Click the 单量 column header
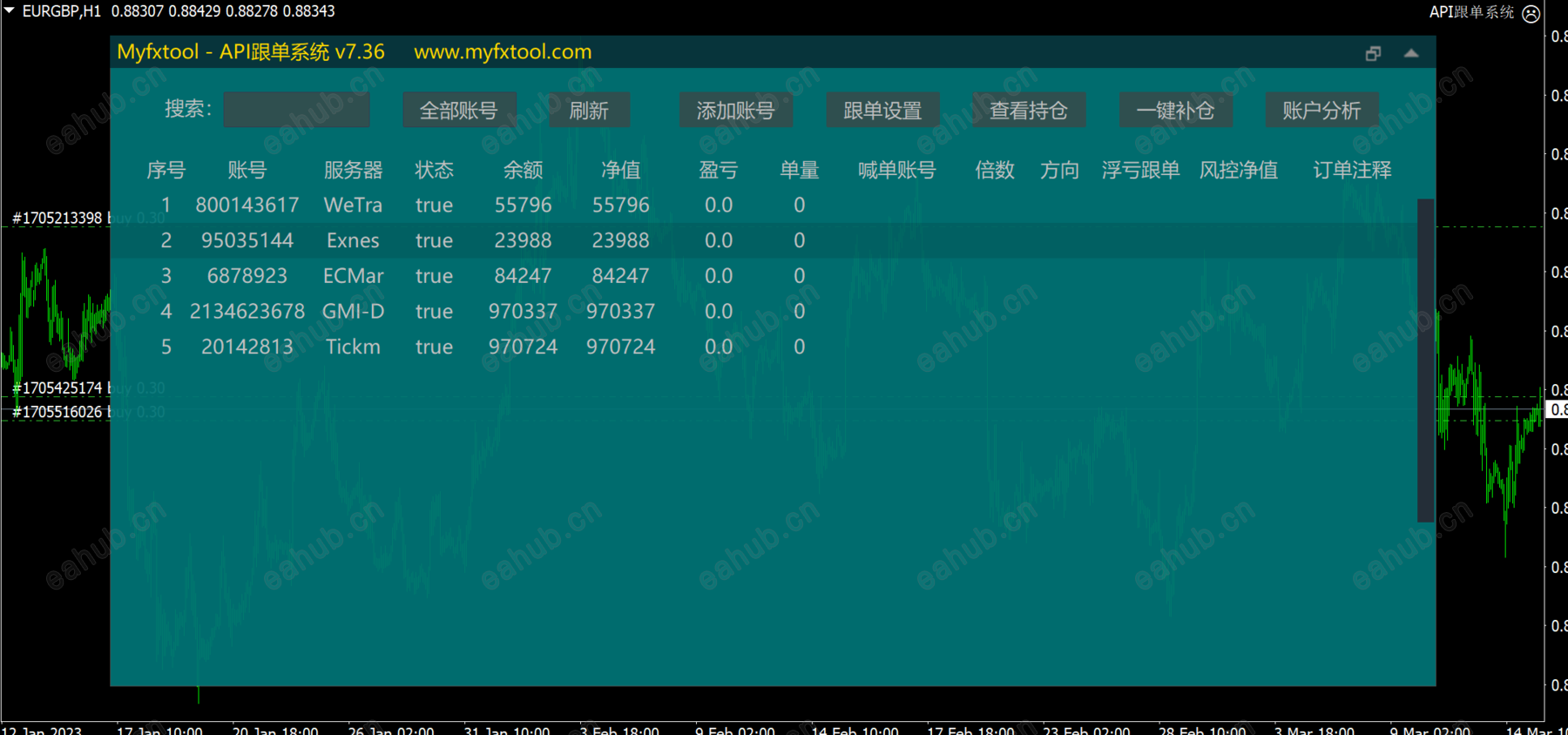 (x=800, y=170)
